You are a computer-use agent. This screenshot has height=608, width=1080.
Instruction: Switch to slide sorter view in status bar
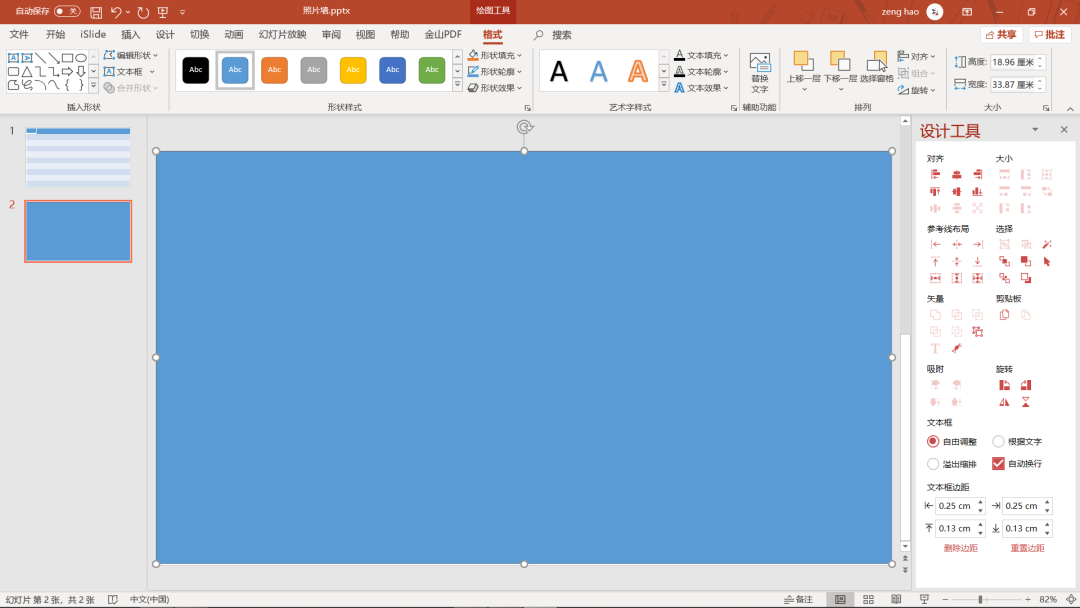click(x=869, y=600)
